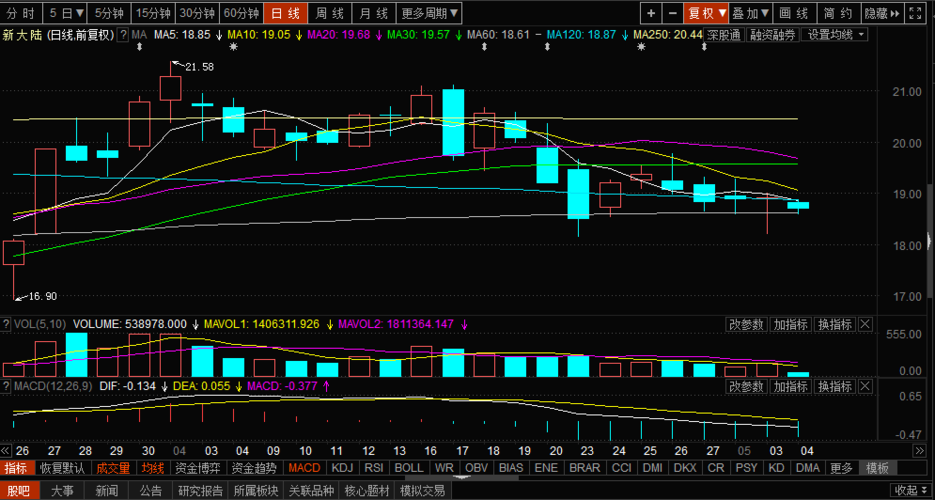Toggle the 资金趋势 indicator
This screenshot has width=935, height=500.
(254, 468)
